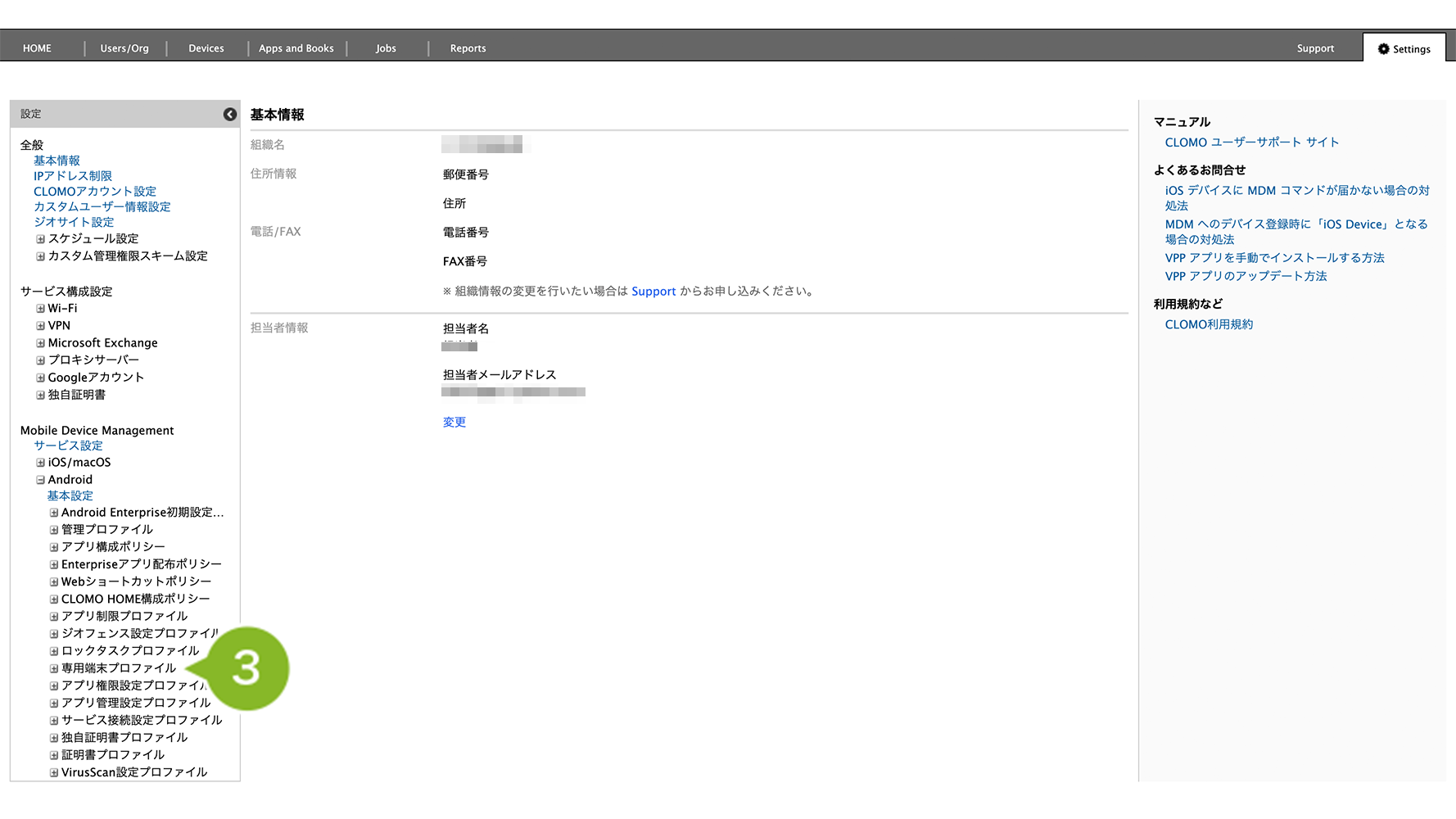1456x819 pixels.
Task: Open CLOMO ユーザーサポート サイト link
Action: (1251, 143)
